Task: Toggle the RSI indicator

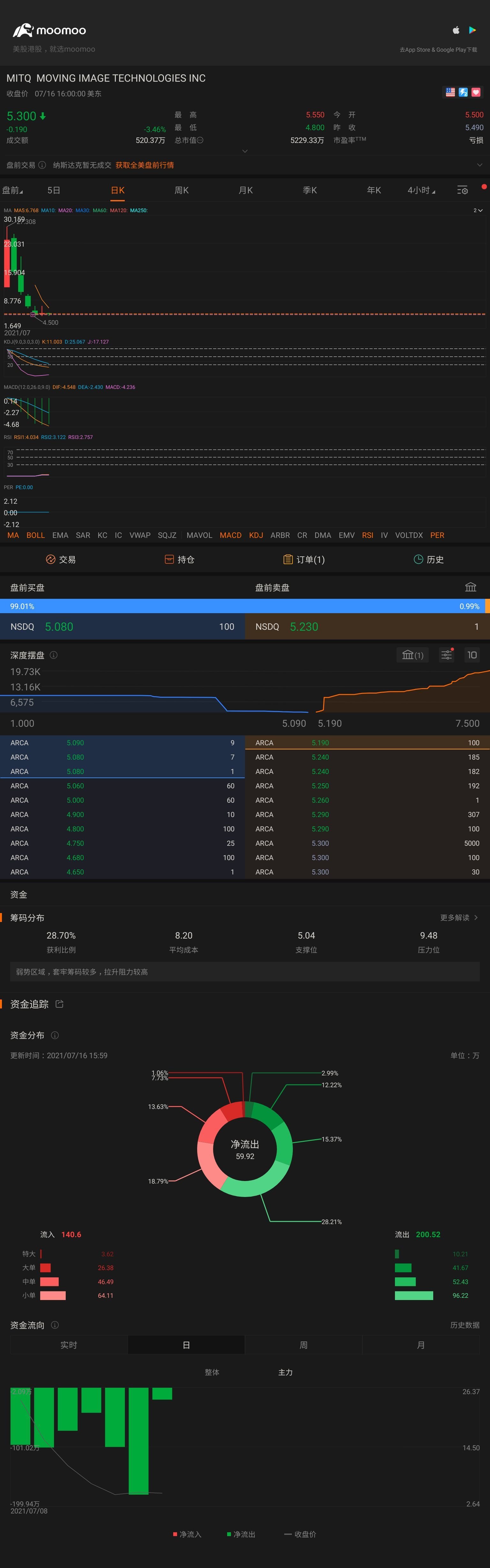Action: pos(367,535)
